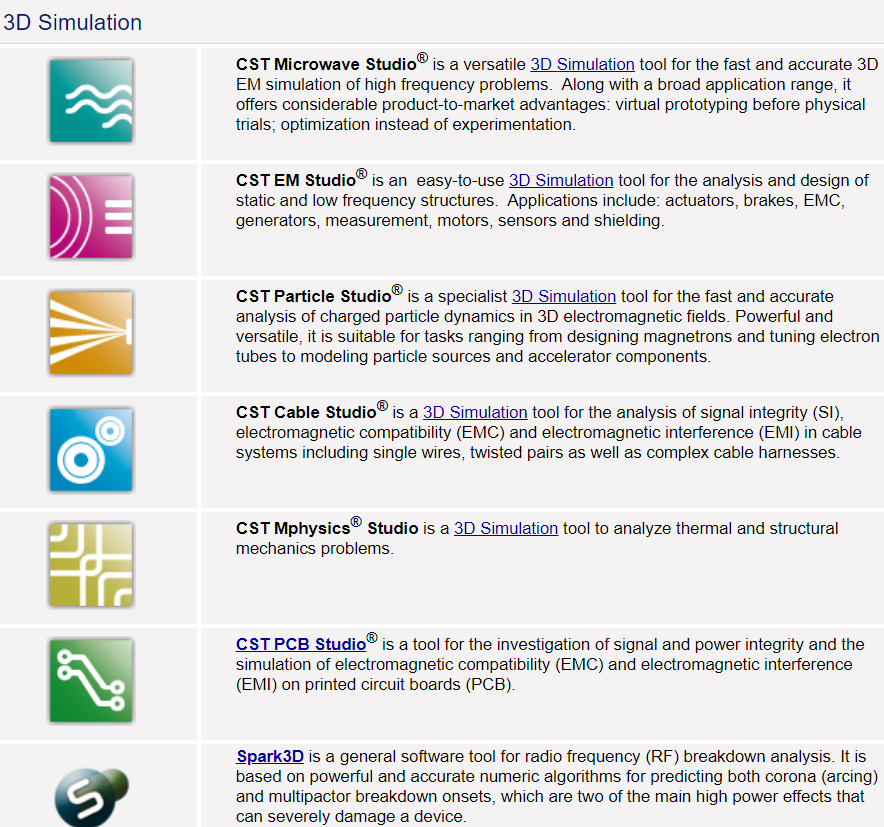The height and width of the screenshot is (827, 884).
Task: Click the teal CST Microwave Studio wave icon
Action: point(91,101)
